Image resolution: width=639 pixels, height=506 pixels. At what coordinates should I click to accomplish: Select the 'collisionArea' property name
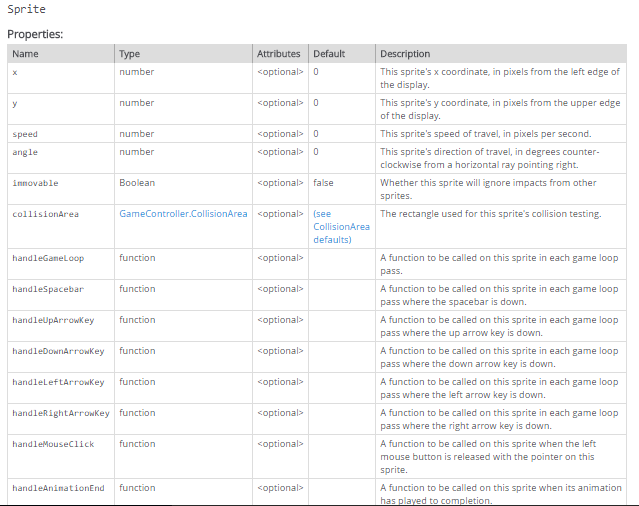point(46,214)
